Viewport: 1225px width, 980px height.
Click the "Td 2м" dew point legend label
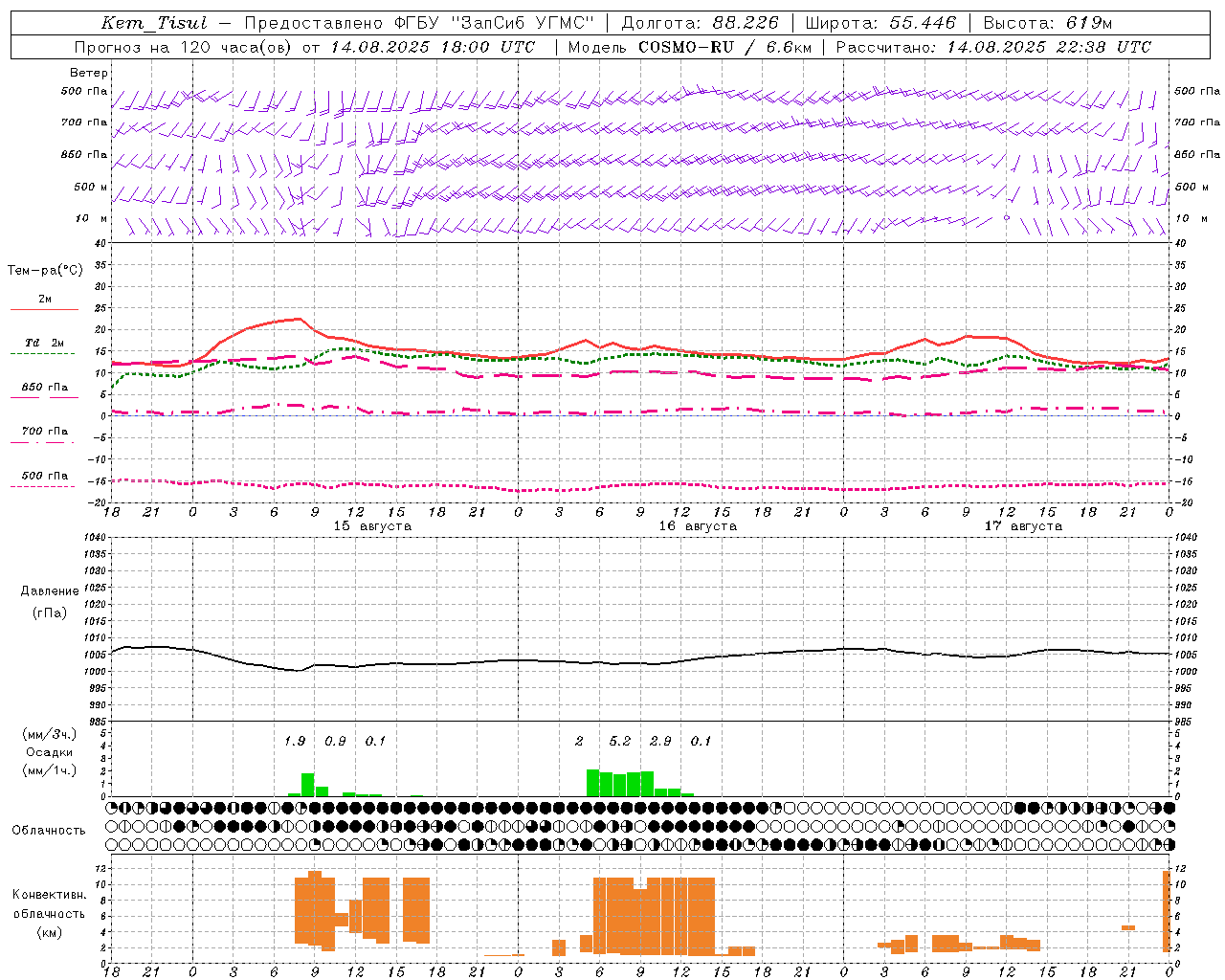[x=44, y=343]
